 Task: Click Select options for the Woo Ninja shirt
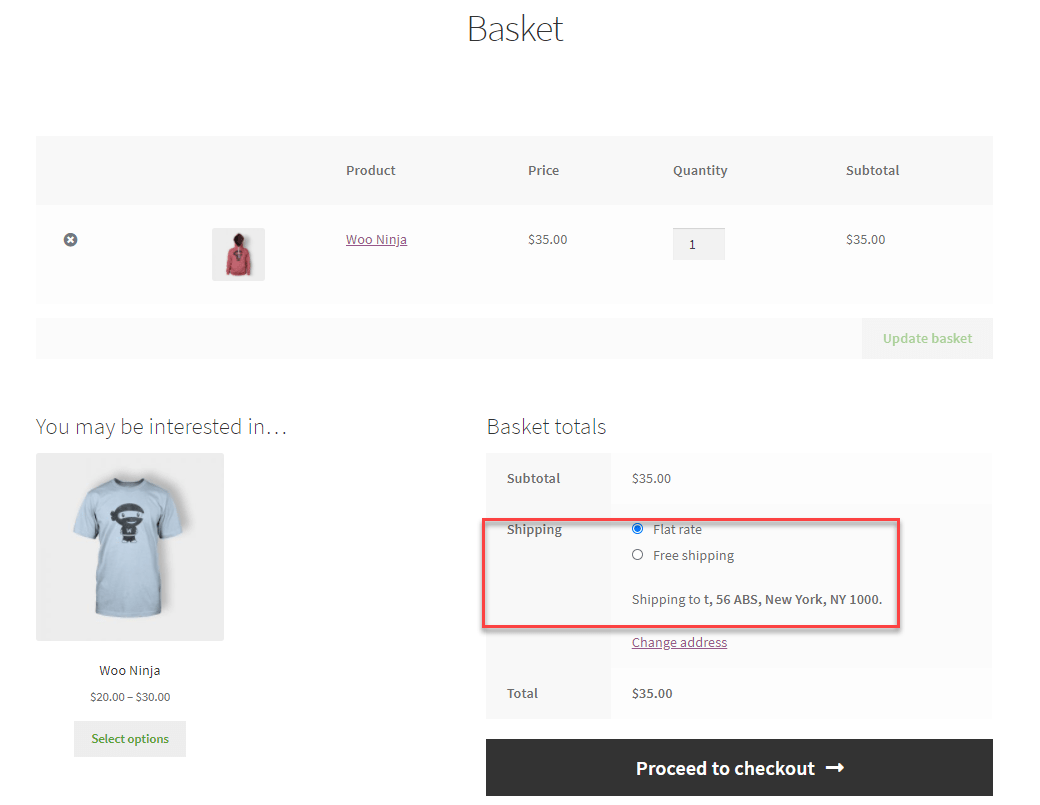point(129,739)
